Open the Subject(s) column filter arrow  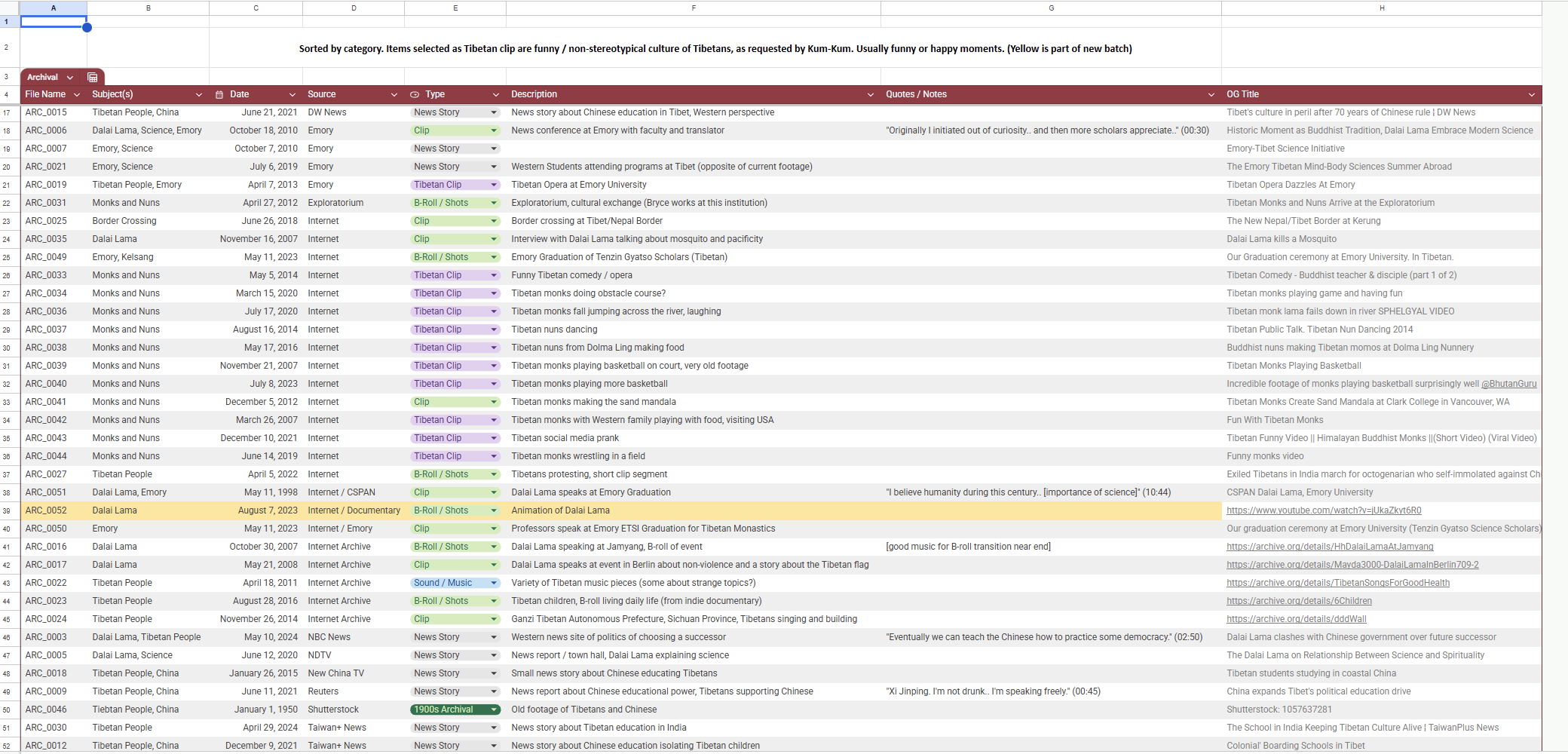[199, 95]
